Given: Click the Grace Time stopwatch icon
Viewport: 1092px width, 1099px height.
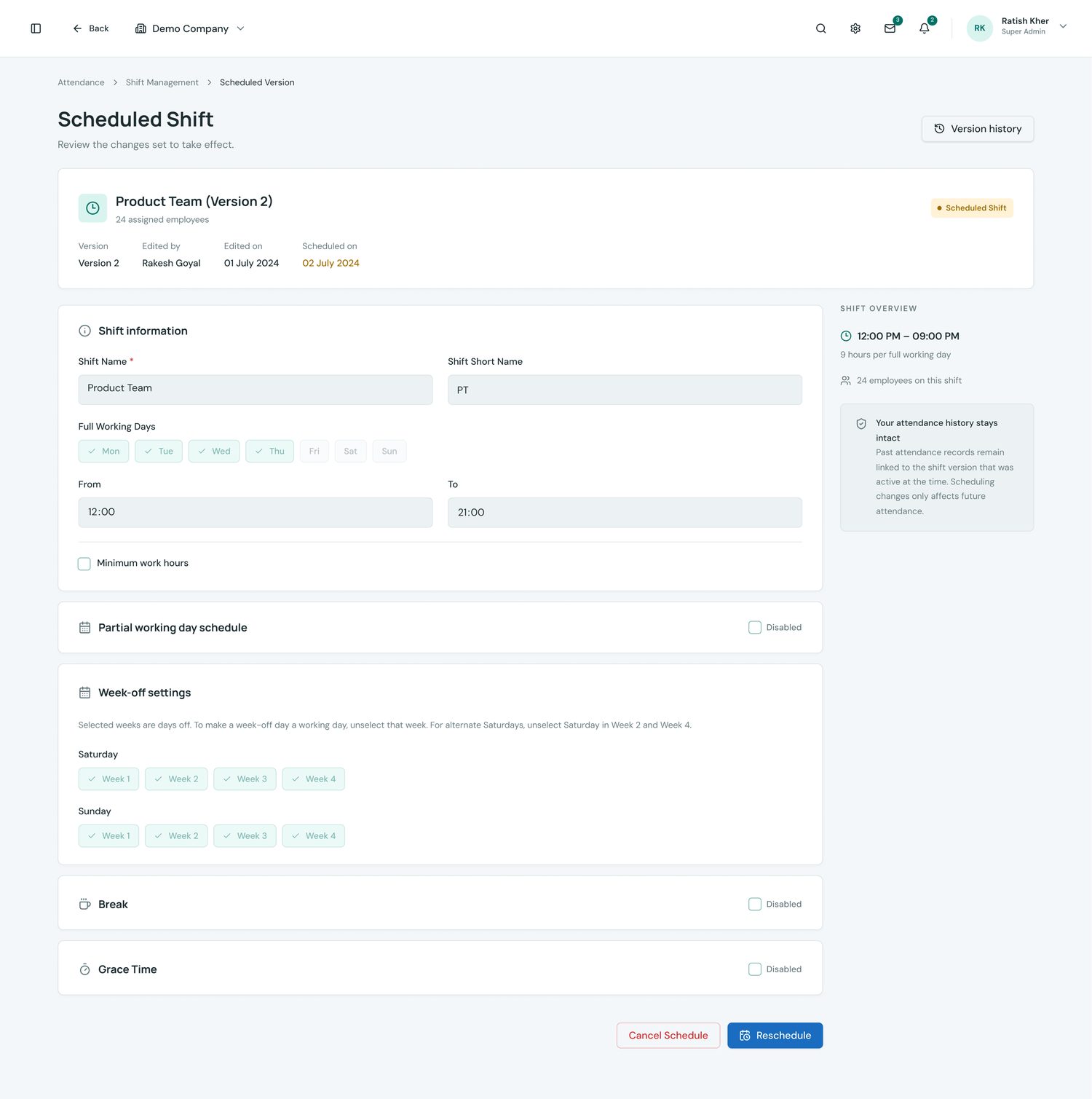Looking at the screenshot, I should pos(84,969).
